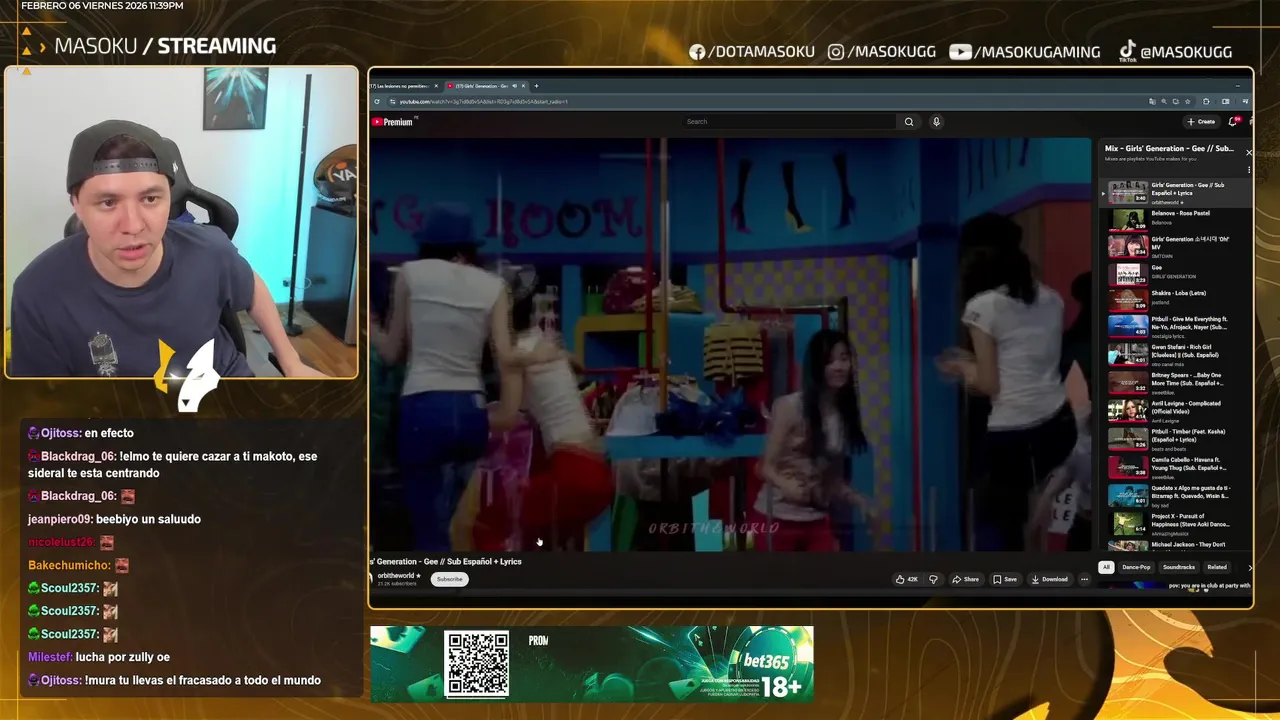Viewport: 1280px width, 720px height.
Task: Click the Create button on YouTube
Action: [x=1201, y=122]
